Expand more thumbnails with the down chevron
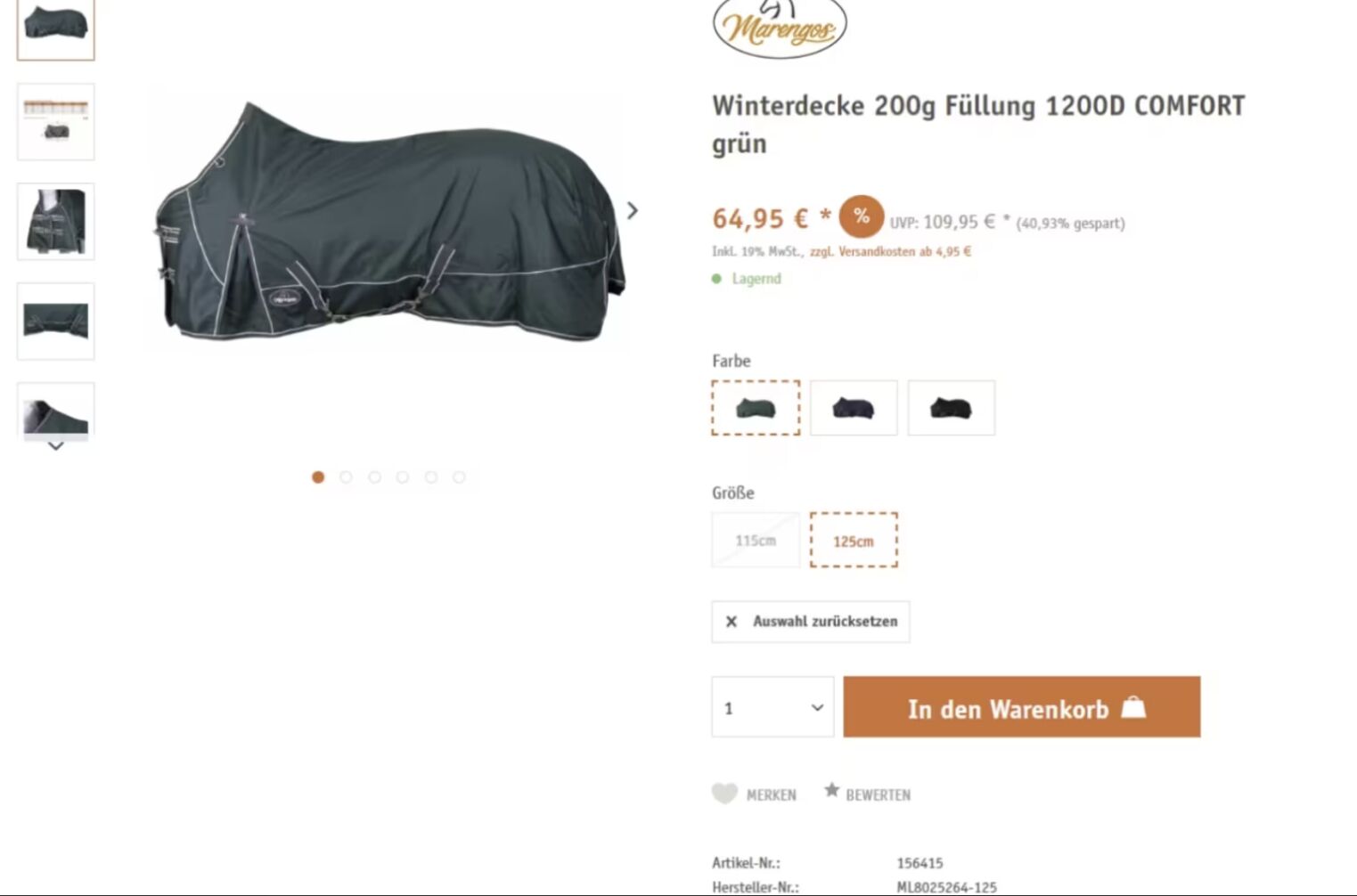Screen dimensions: 1357x896 55,446
